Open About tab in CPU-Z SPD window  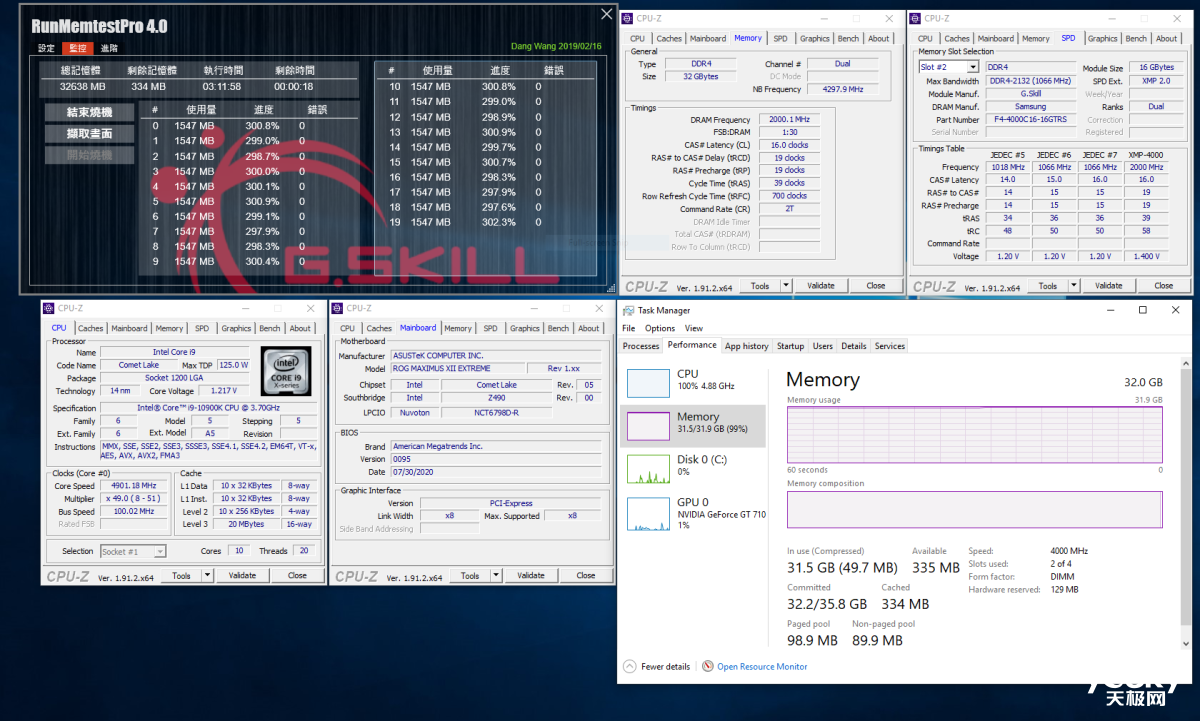pos(1167,38)
